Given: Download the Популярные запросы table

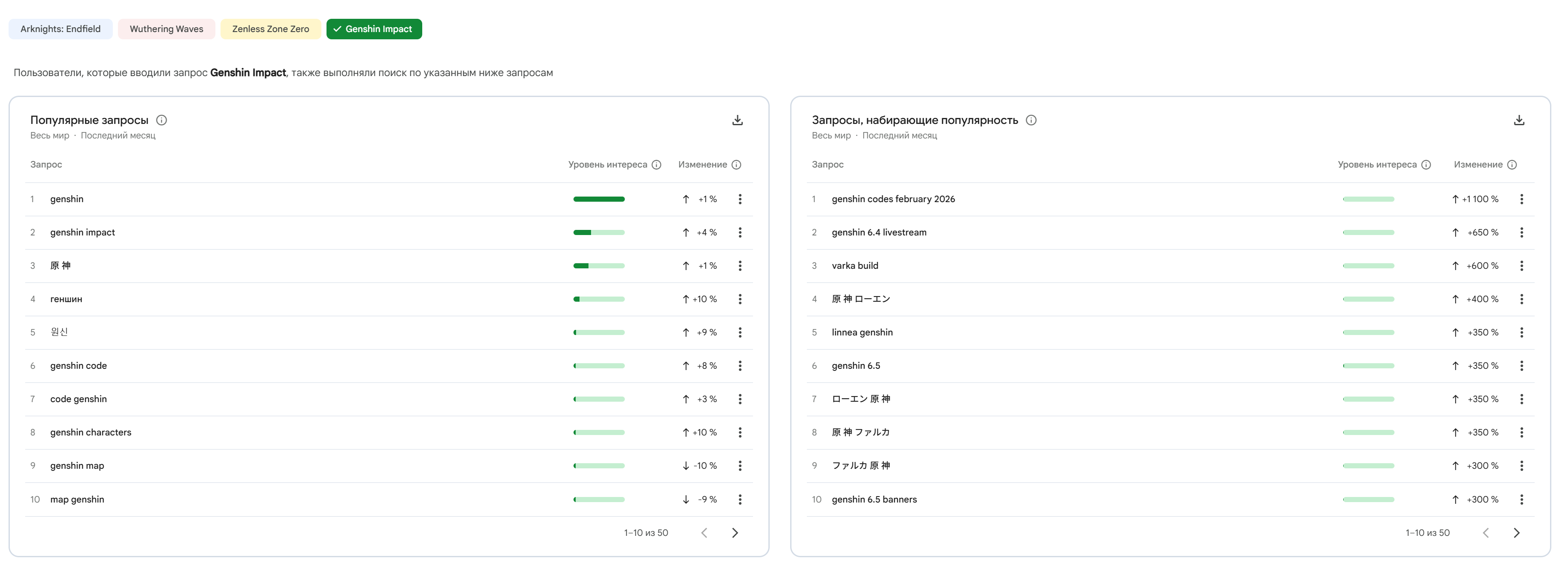Looking at the screenshot, I should (x=737, y=120).
